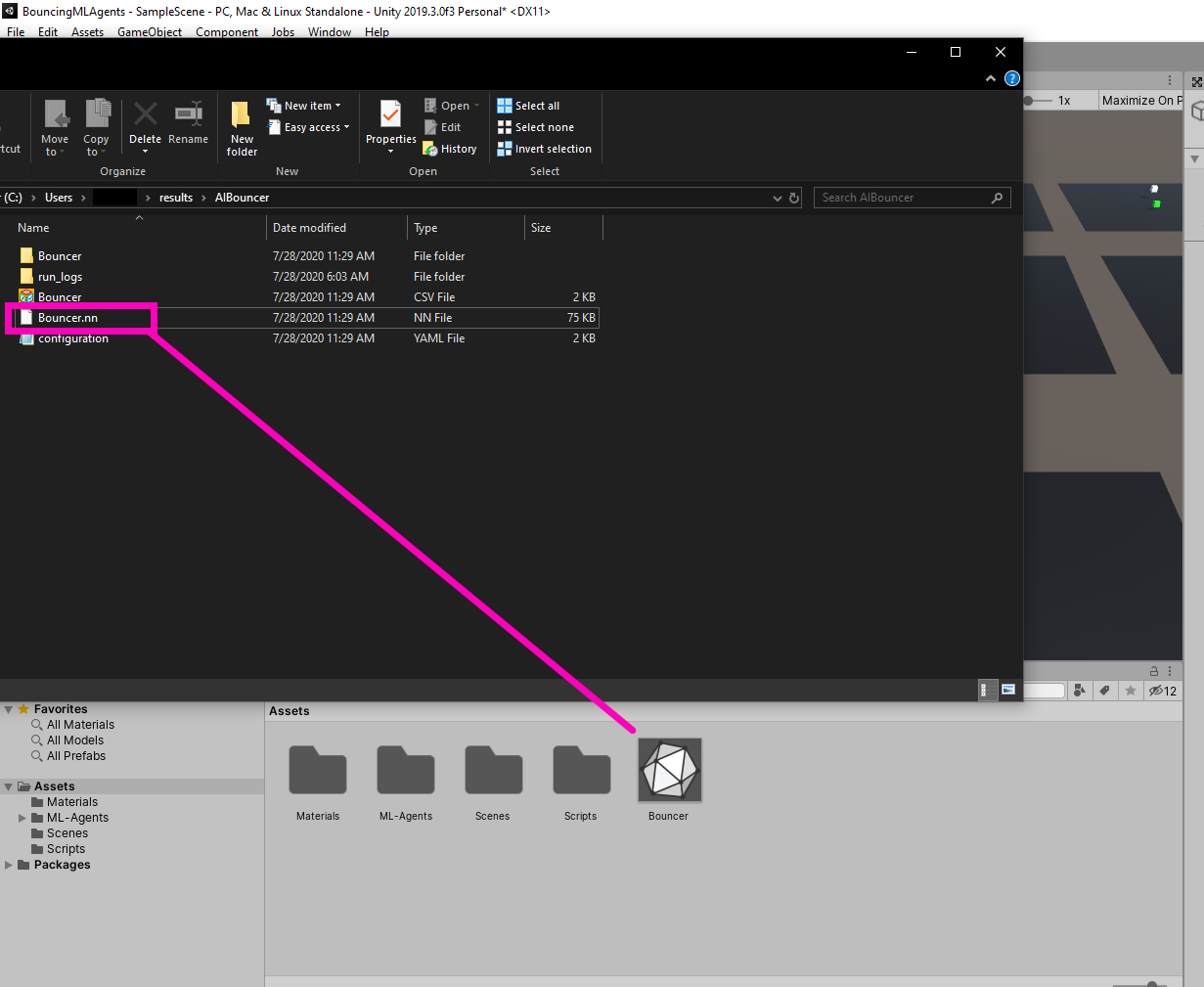Toggle the Unity Project panel lock icon
The image size is (1204, 987).
point(1154,671)
